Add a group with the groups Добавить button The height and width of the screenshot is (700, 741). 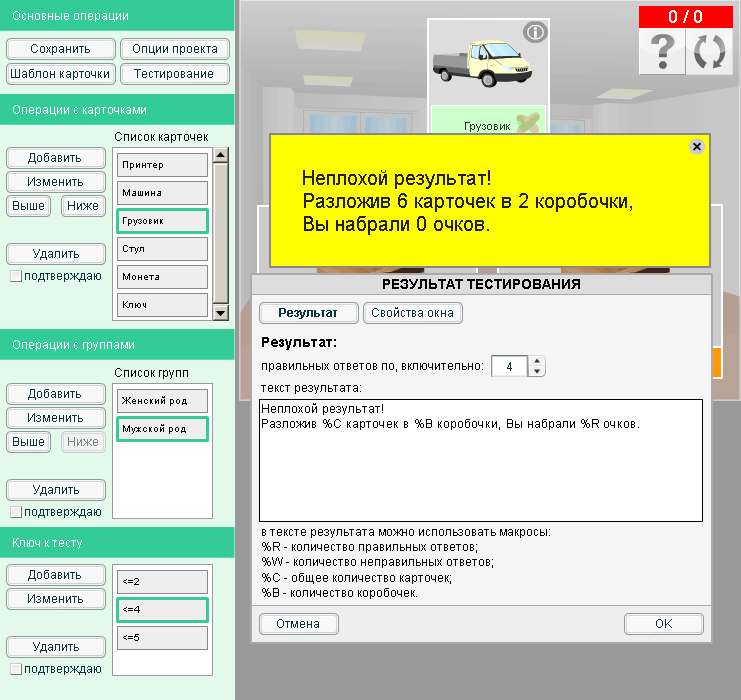[56, 394]
